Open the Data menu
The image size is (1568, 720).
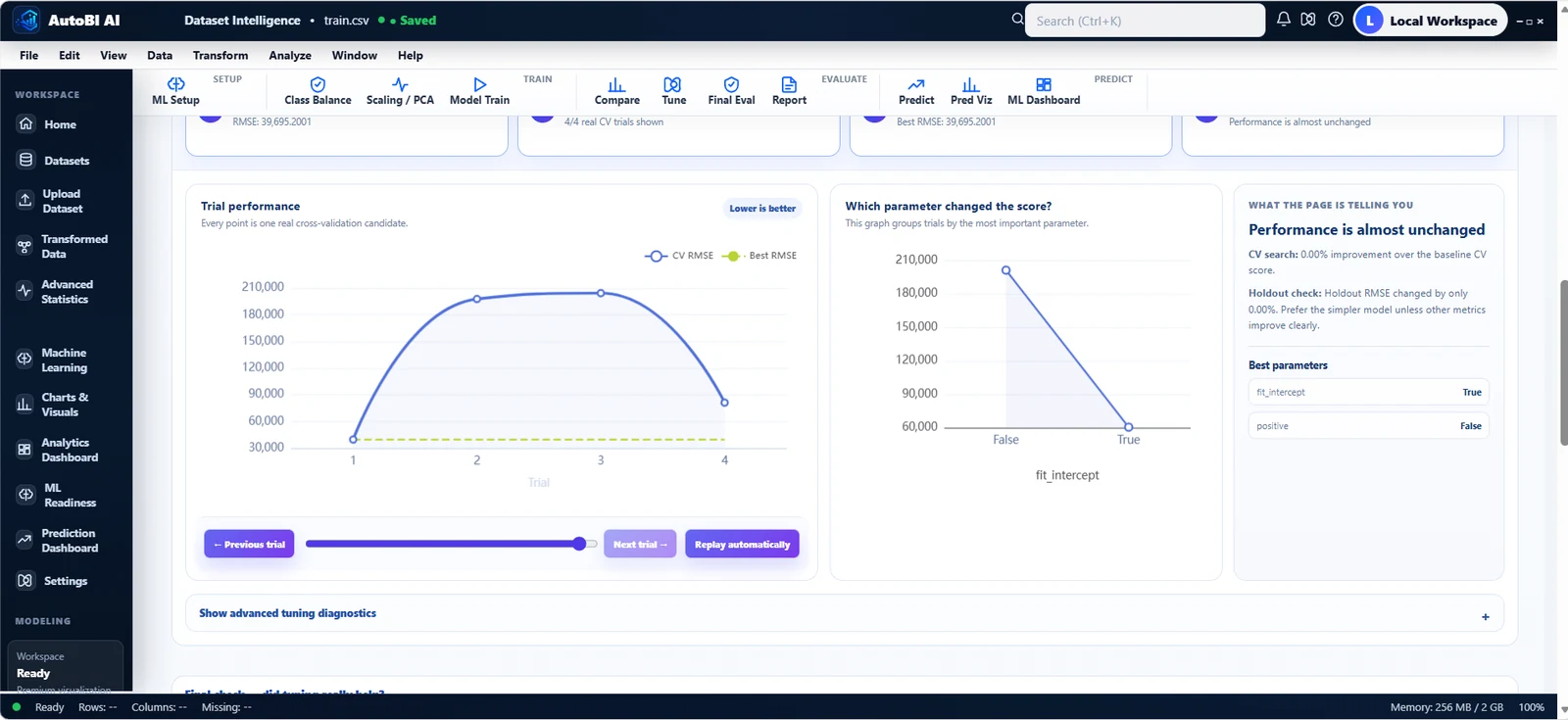point(160,55)
